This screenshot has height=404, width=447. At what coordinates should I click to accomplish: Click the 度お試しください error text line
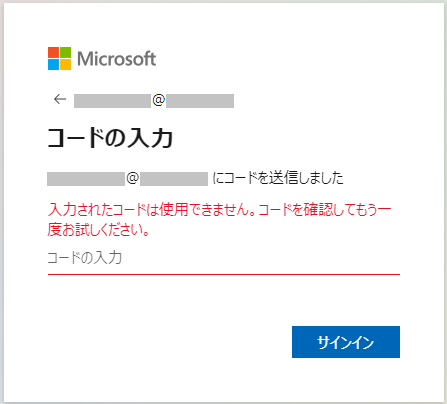(x=98, y=229)
